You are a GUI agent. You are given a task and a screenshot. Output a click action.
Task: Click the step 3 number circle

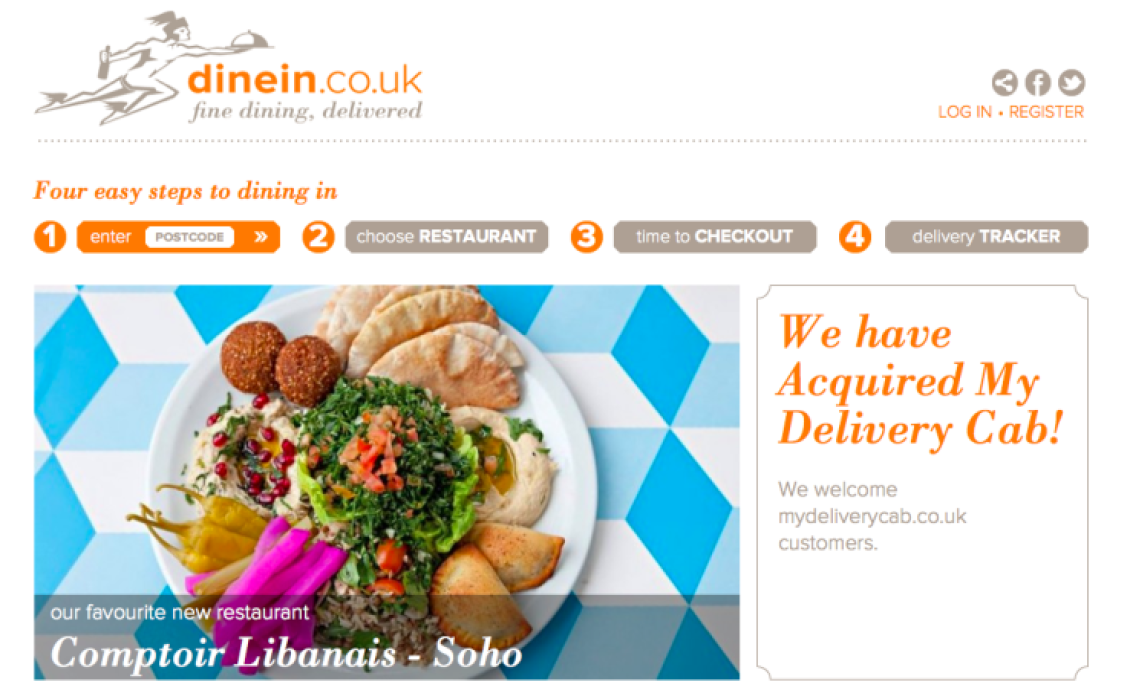click(x=587, y=237)
